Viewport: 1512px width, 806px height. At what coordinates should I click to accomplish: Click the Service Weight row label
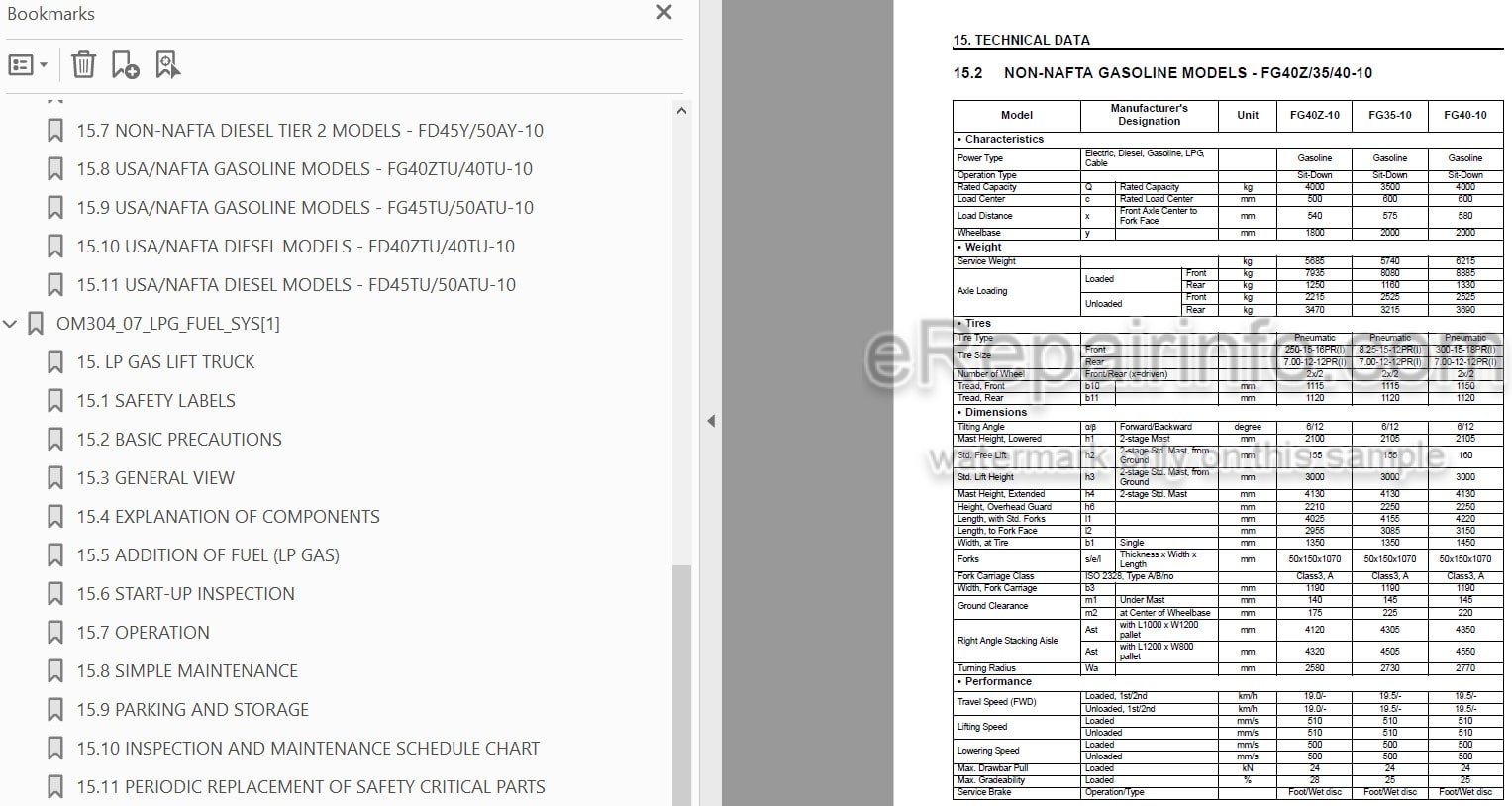coord(986,261)
